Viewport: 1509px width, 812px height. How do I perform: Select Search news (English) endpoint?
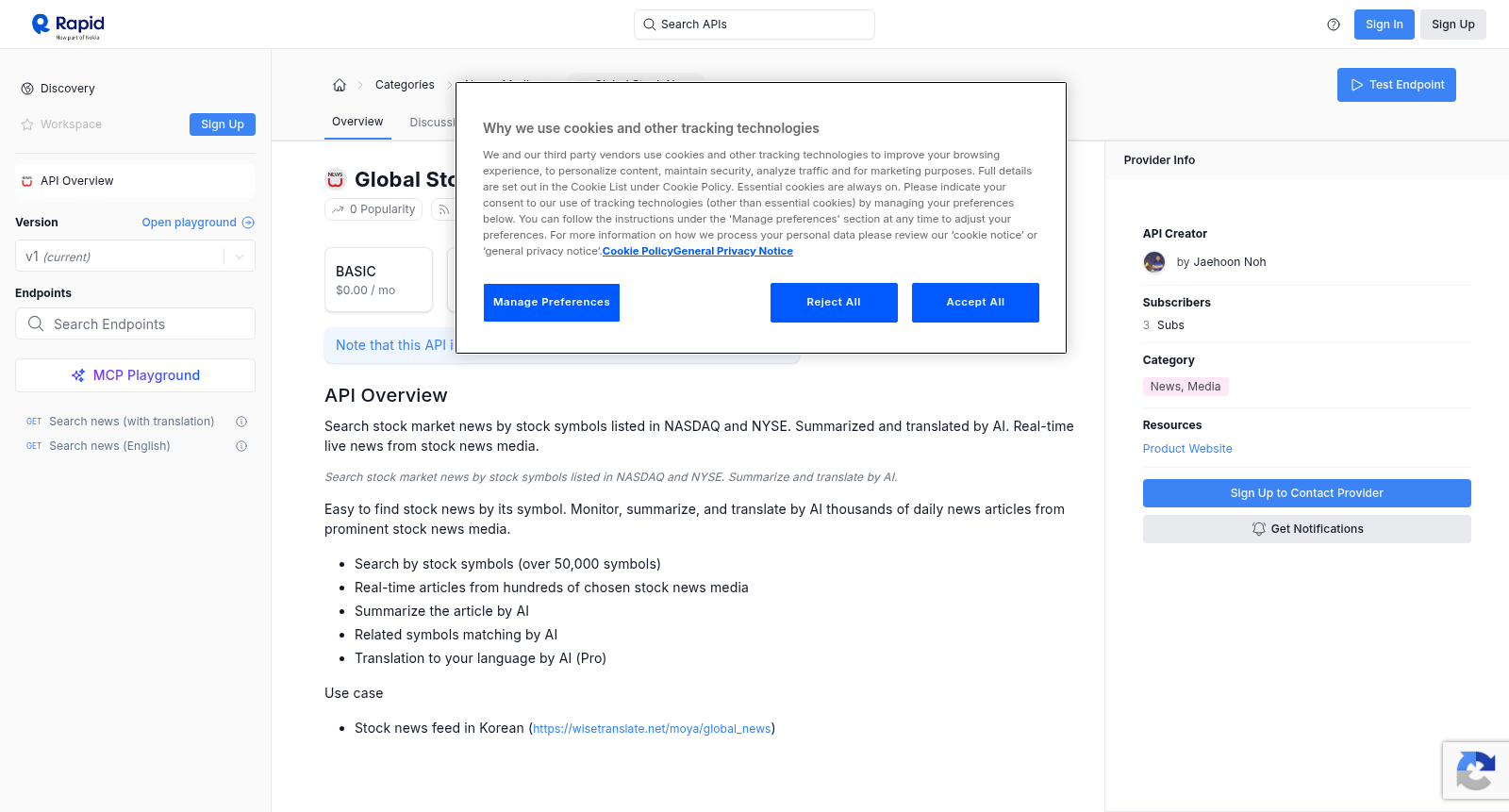pos(109,446)
